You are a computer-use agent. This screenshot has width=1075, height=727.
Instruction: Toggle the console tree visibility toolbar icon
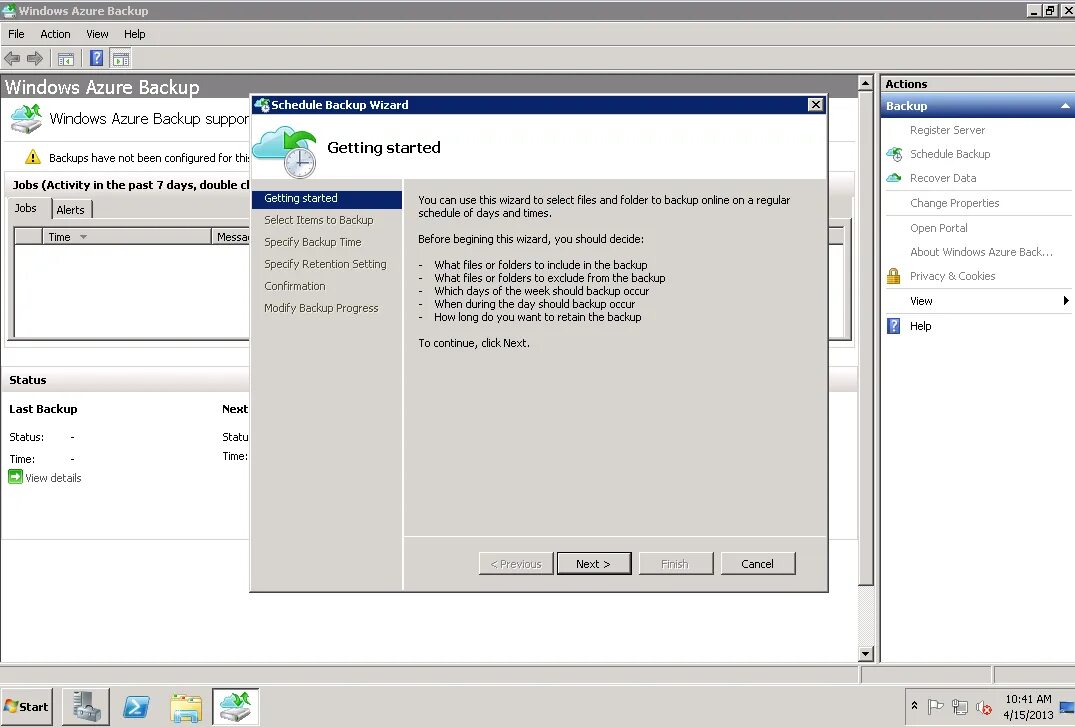(x=66, y=58)
